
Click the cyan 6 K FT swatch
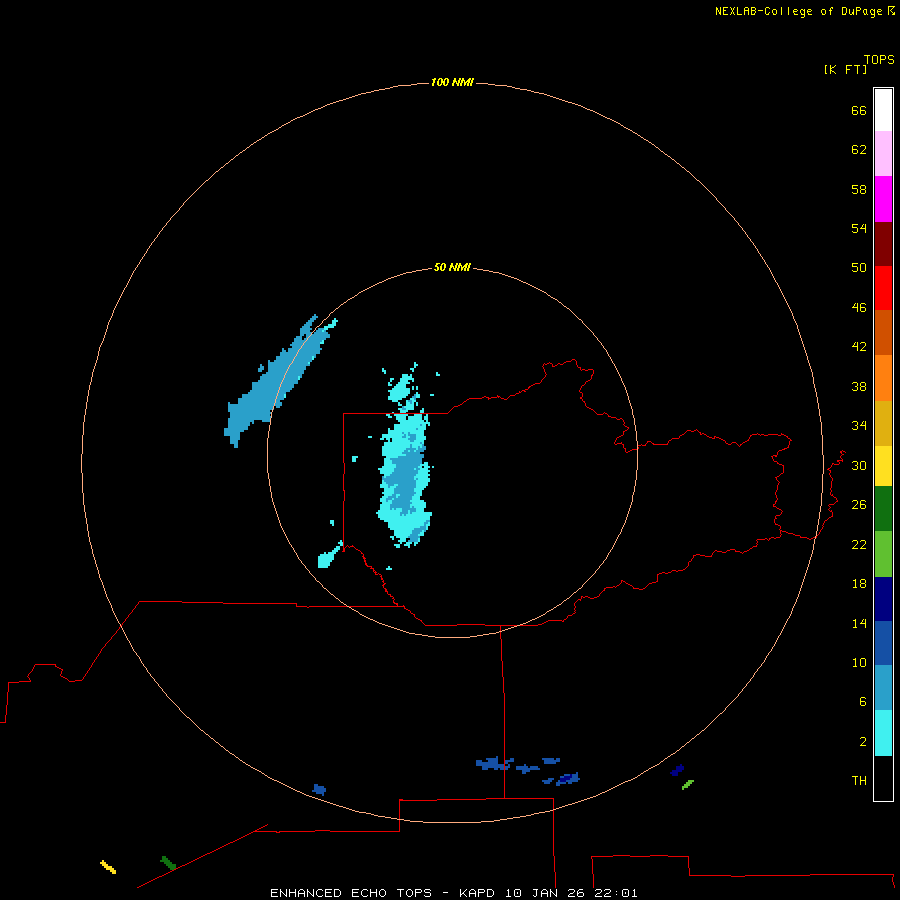(x=883, y=733)
